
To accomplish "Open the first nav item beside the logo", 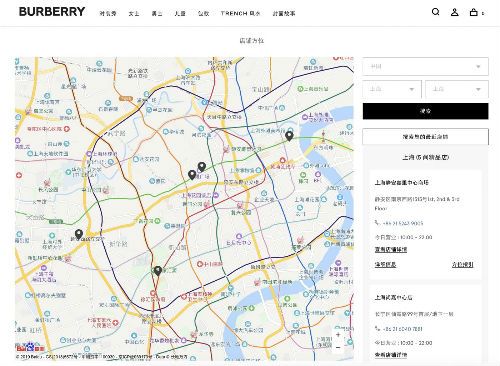I will point(108,13).
